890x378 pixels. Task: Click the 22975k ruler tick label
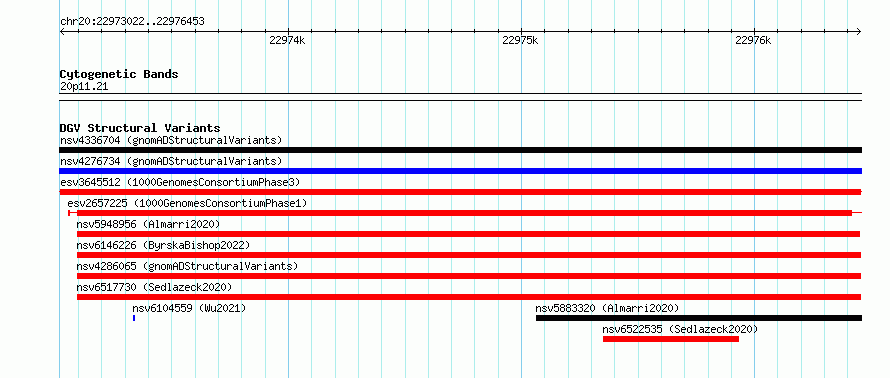pyautogui.click(x=520, y=40)
